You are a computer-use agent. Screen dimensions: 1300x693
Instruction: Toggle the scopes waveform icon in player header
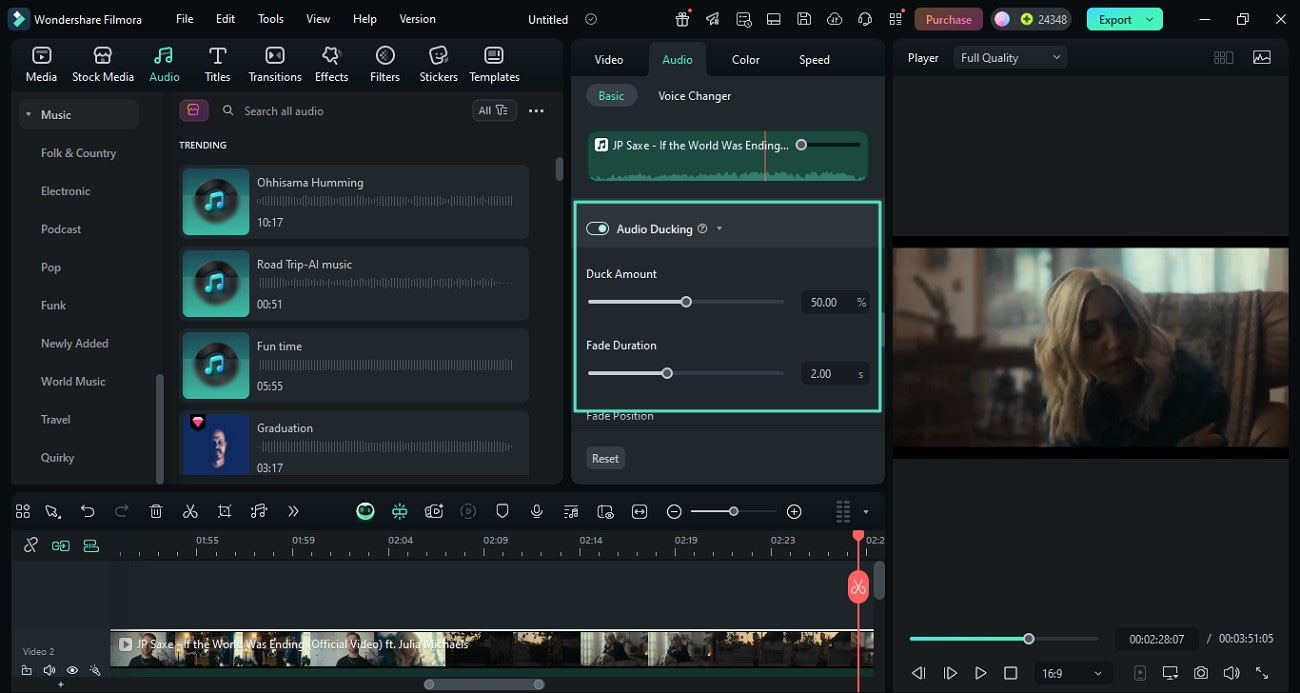click(1262, 58)
